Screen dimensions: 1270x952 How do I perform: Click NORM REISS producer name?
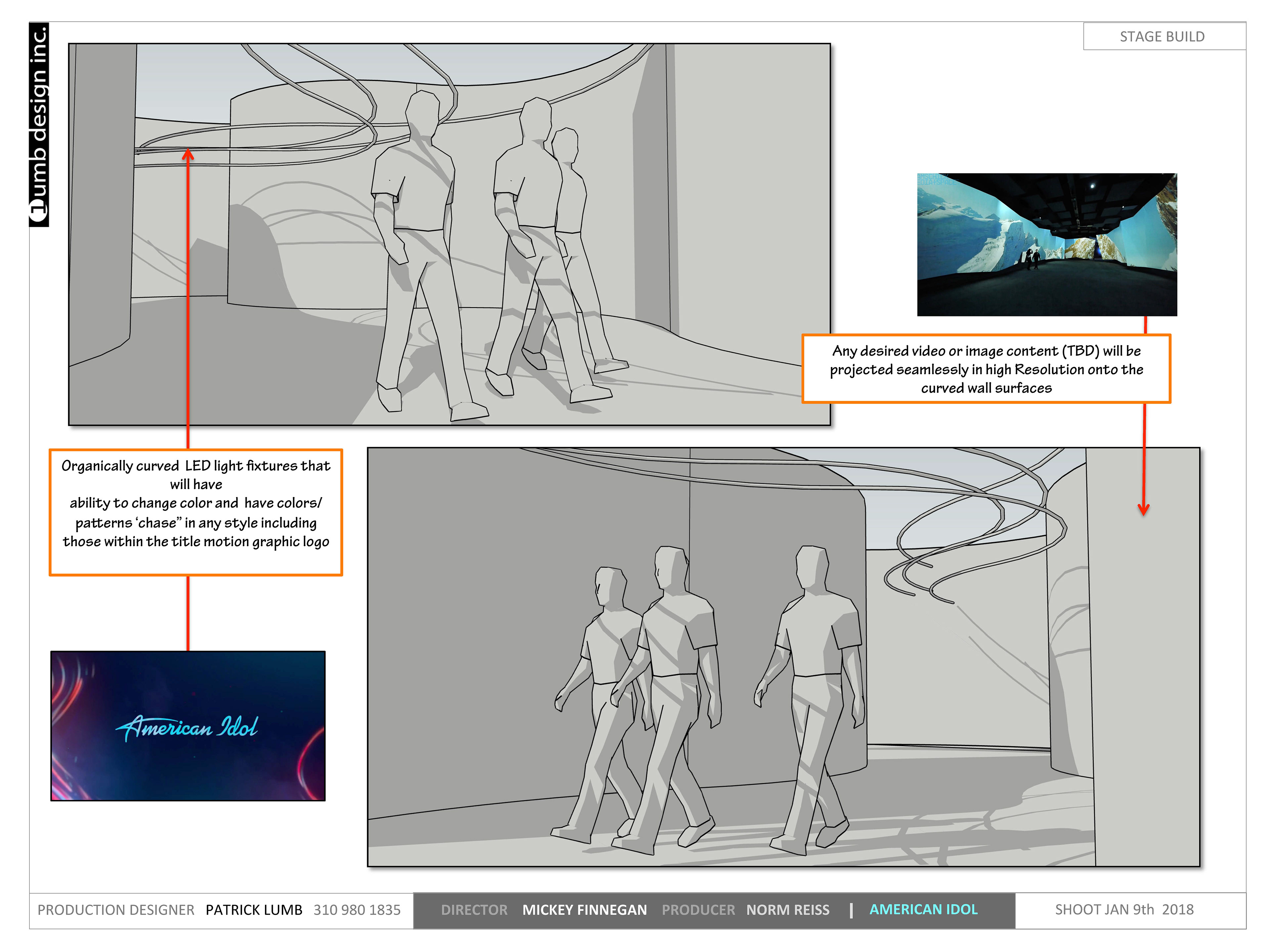[787, 910]
